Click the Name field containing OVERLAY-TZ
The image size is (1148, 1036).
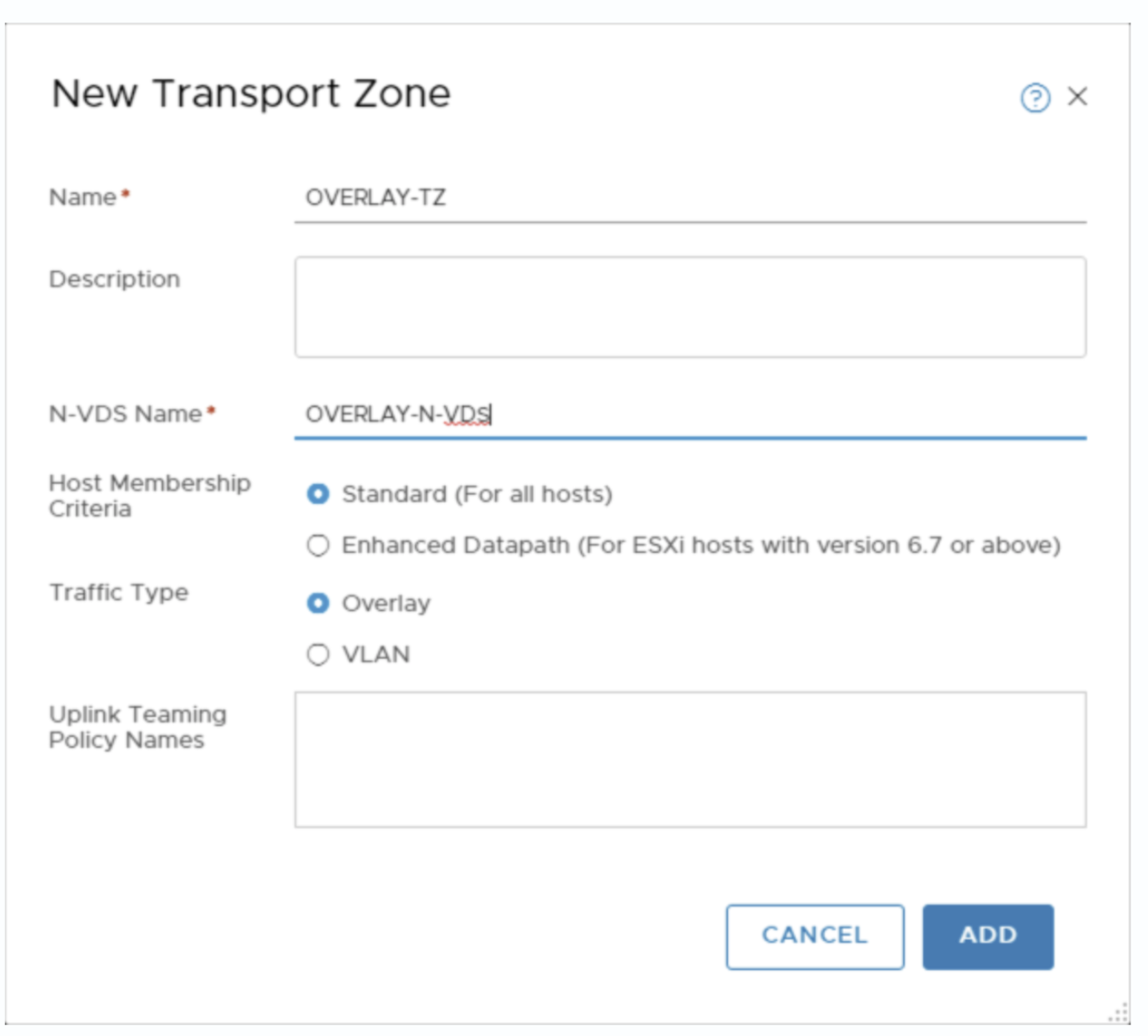click(x=690, y=198)
